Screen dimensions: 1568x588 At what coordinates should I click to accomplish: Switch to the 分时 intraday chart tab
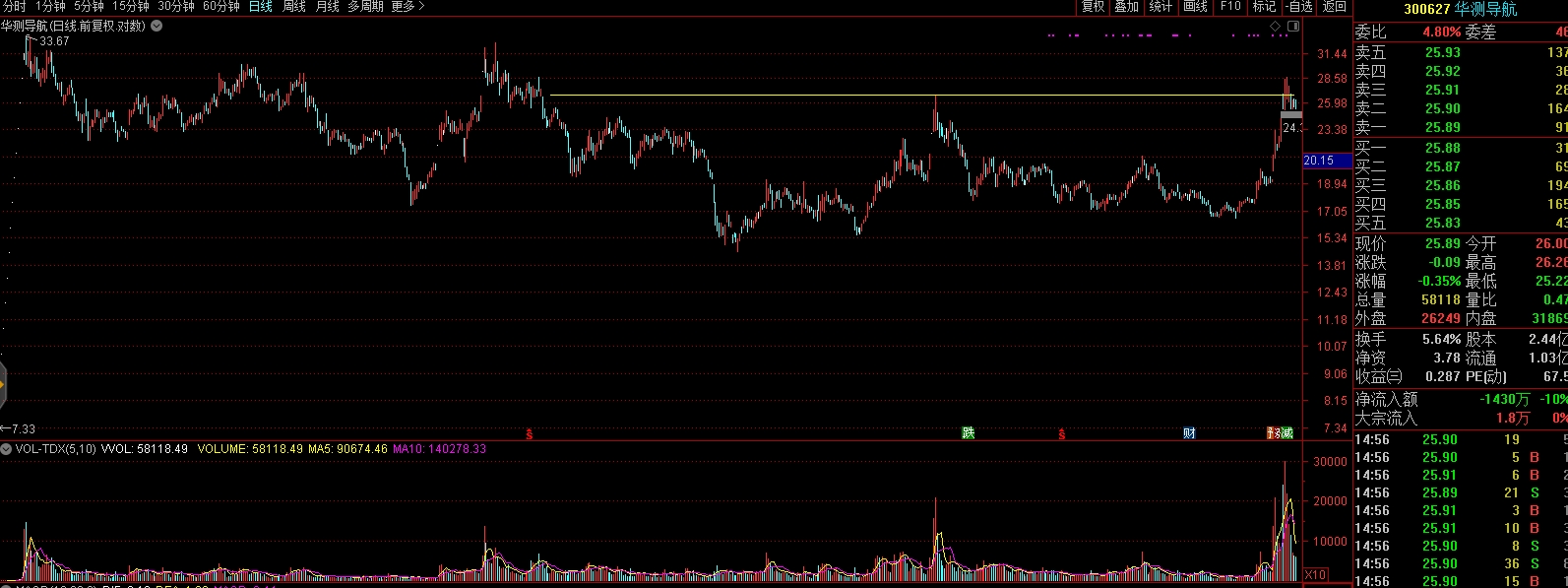pyautogui.click(x=14, y=7)
